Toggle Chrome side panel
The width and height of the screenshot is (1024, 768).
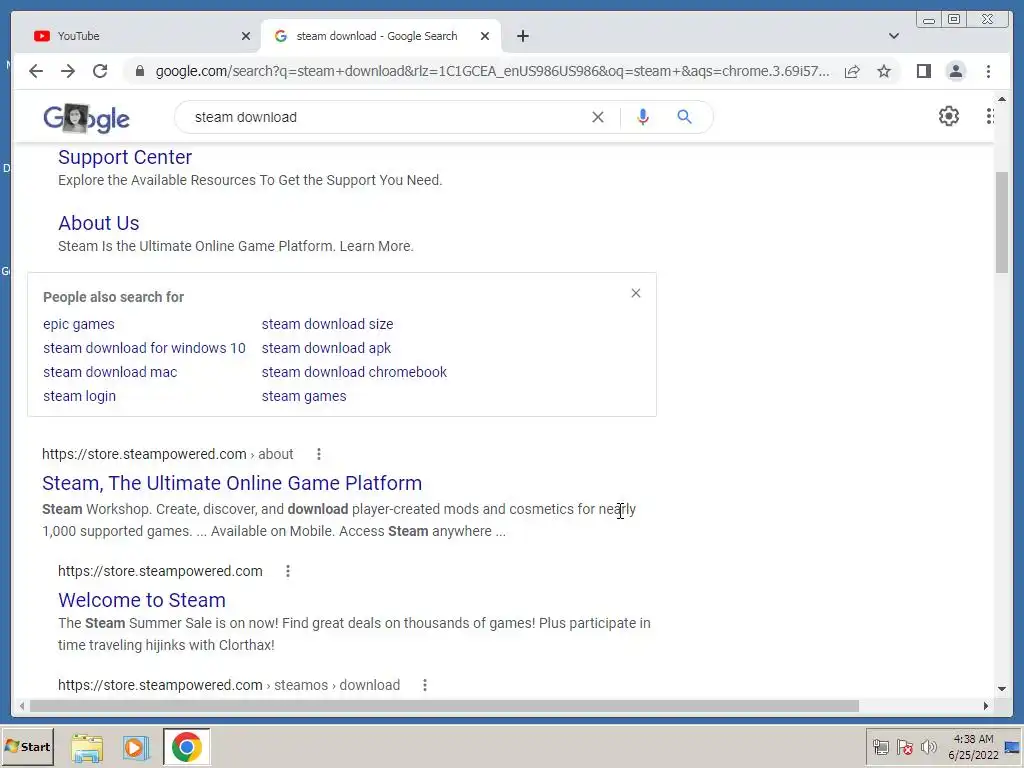click(923, 71)
